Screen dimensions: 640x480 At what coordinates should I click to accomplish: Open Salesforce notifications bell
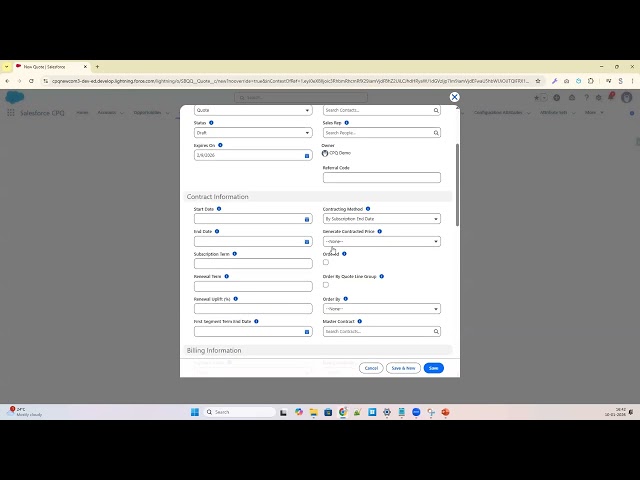[x=611, y=97]
